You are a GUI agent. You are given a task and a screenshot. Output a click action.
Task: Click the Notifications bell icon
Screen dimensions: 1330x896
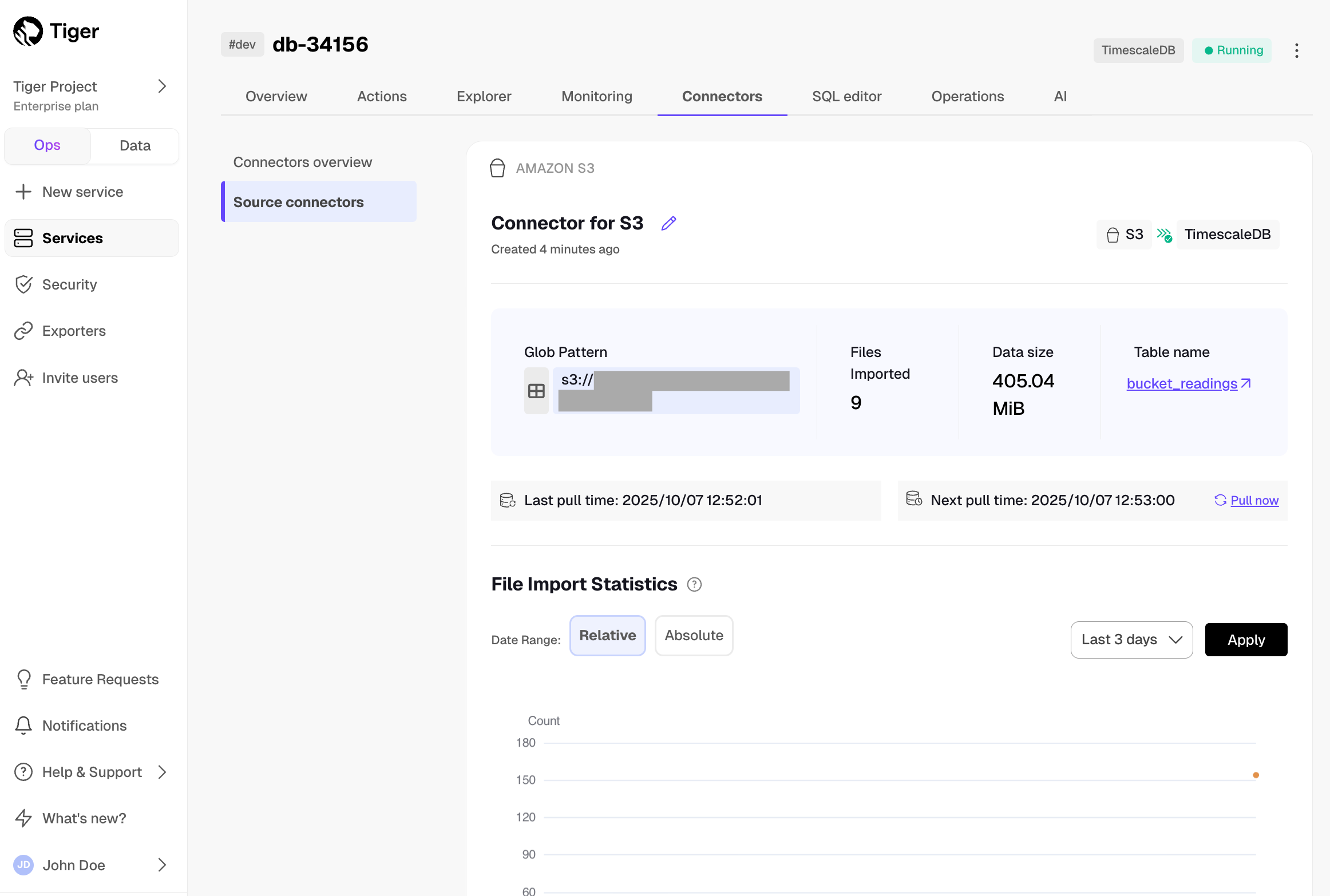point(23,725)
